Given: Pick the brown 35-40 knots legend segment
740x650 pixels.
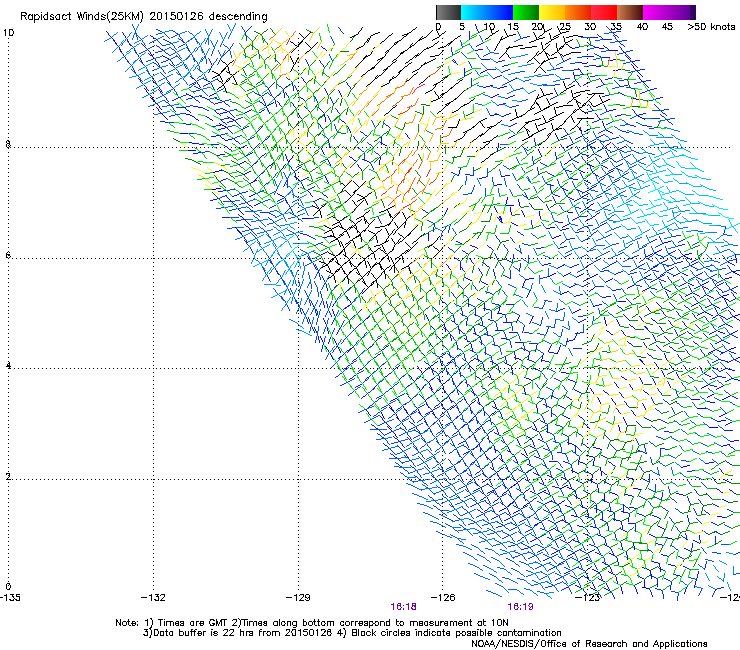Looking at the screenshot, I should click(x=630, y=12).
